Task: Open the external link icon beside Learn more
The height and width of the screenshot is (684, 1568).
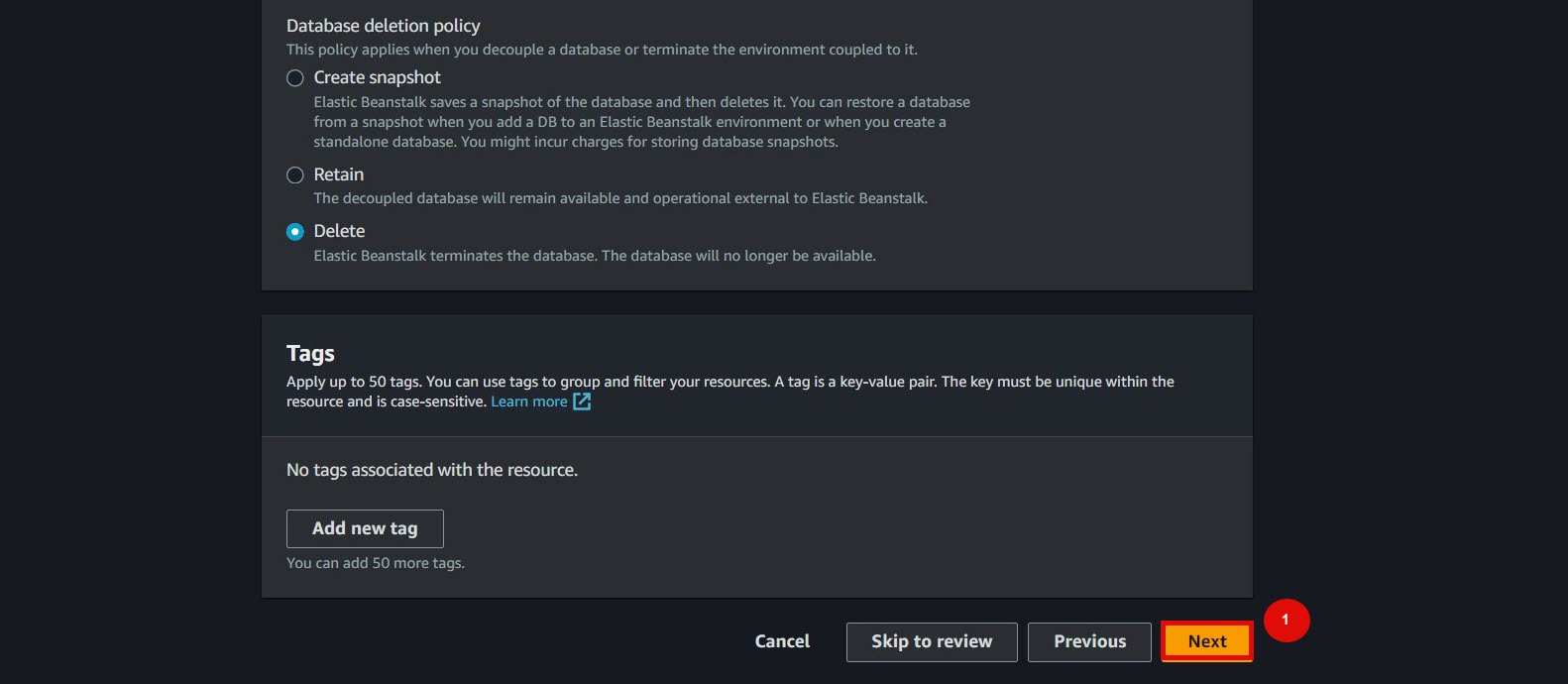Action: click(x=582, y=401)
